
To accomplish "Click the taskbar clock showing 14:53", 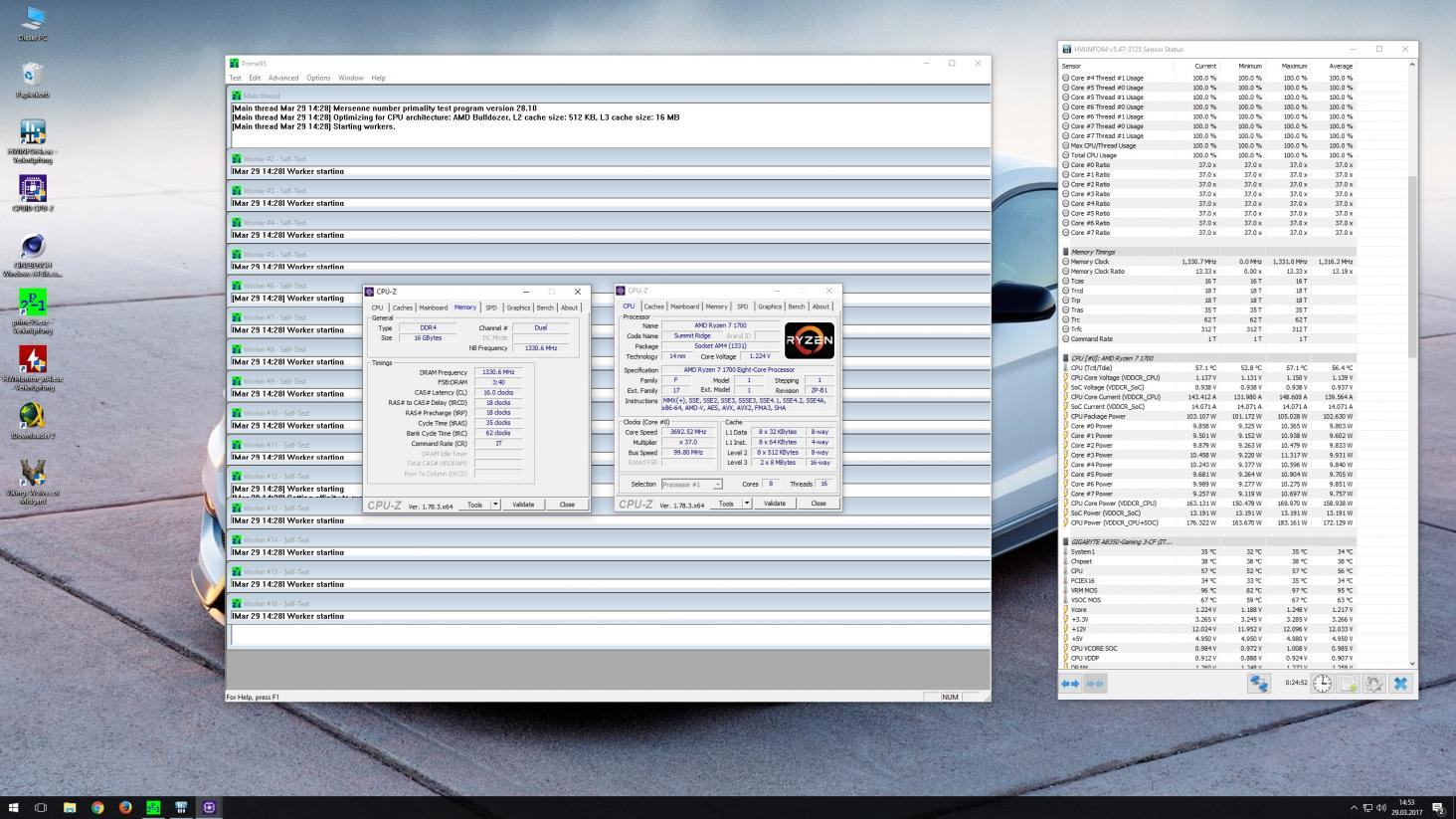I will pos(1406,807).
